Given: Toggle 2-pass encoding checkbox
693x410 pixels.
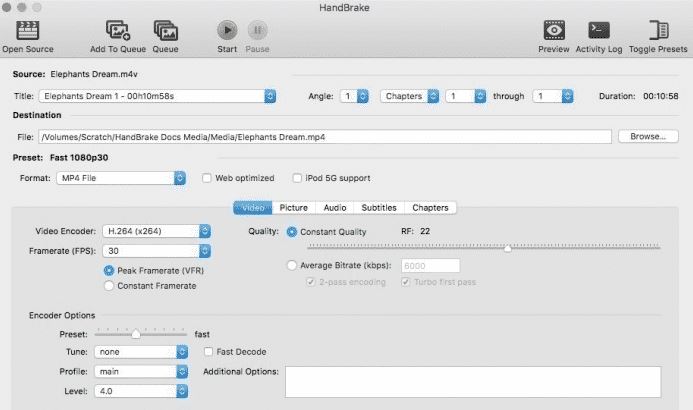Looking at the screenshot, I should [x=311, y=282].
